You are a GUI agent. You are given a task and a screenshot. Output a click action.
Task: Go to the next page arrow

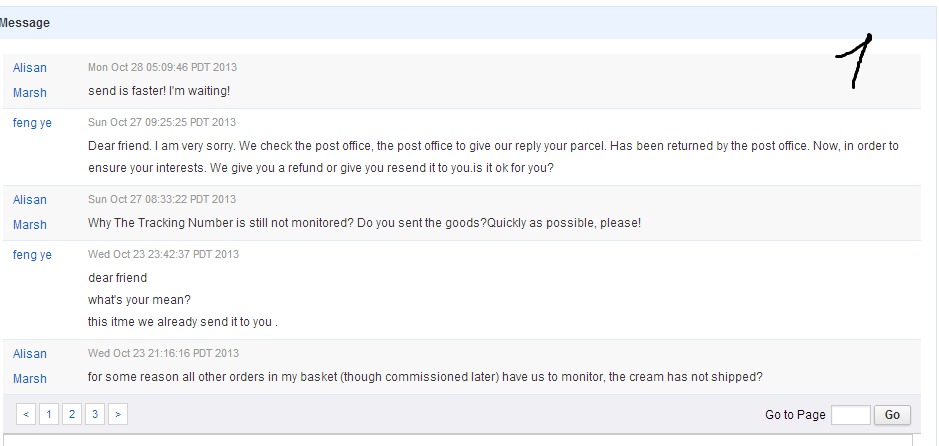click(117, 413)
